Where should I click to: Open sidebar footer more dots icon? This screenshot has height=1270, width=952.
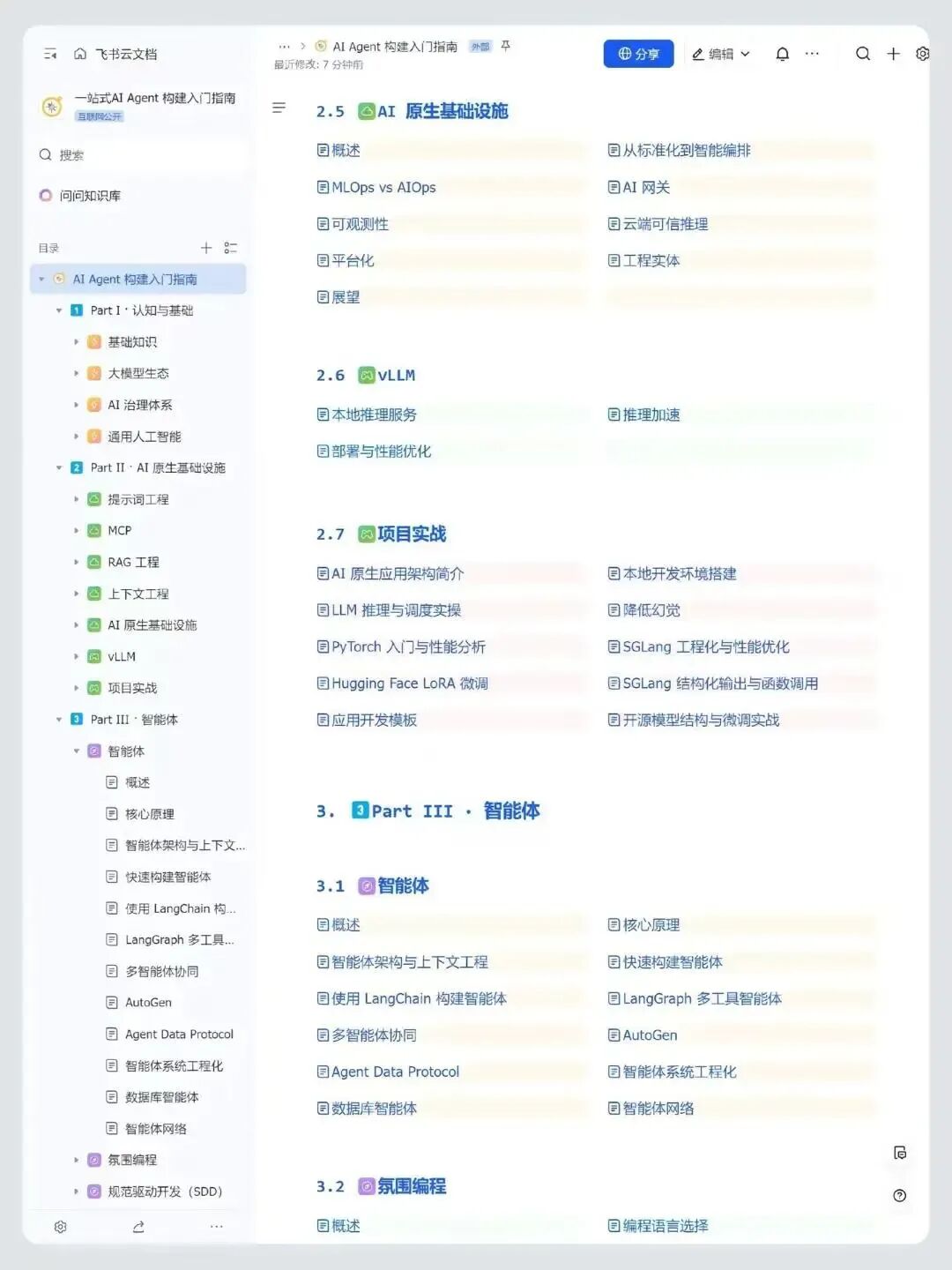click(216, 1227)
